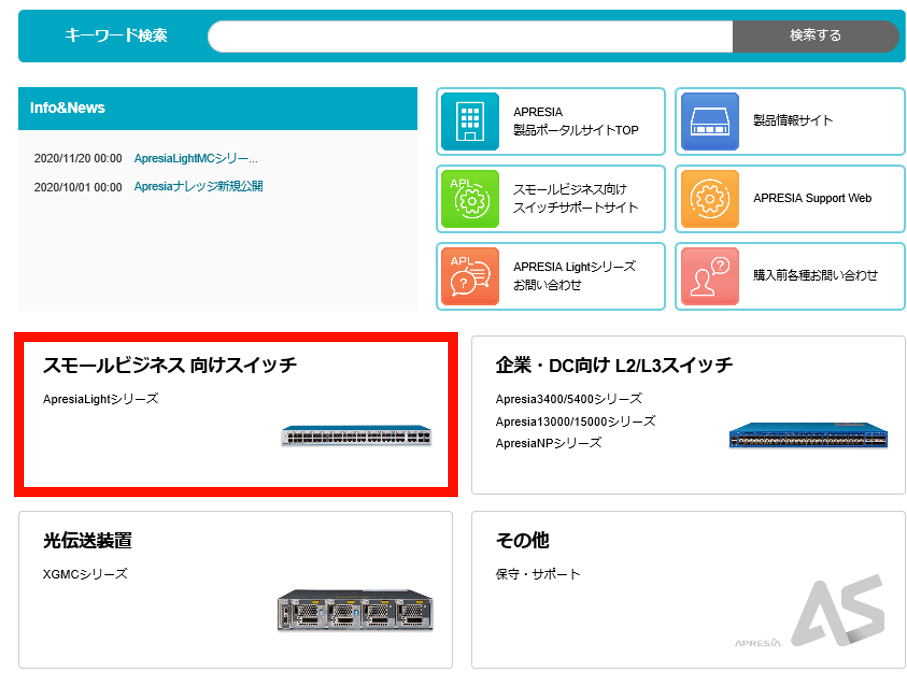Click the ApresiaNPシリーズ text

(548, 443)
